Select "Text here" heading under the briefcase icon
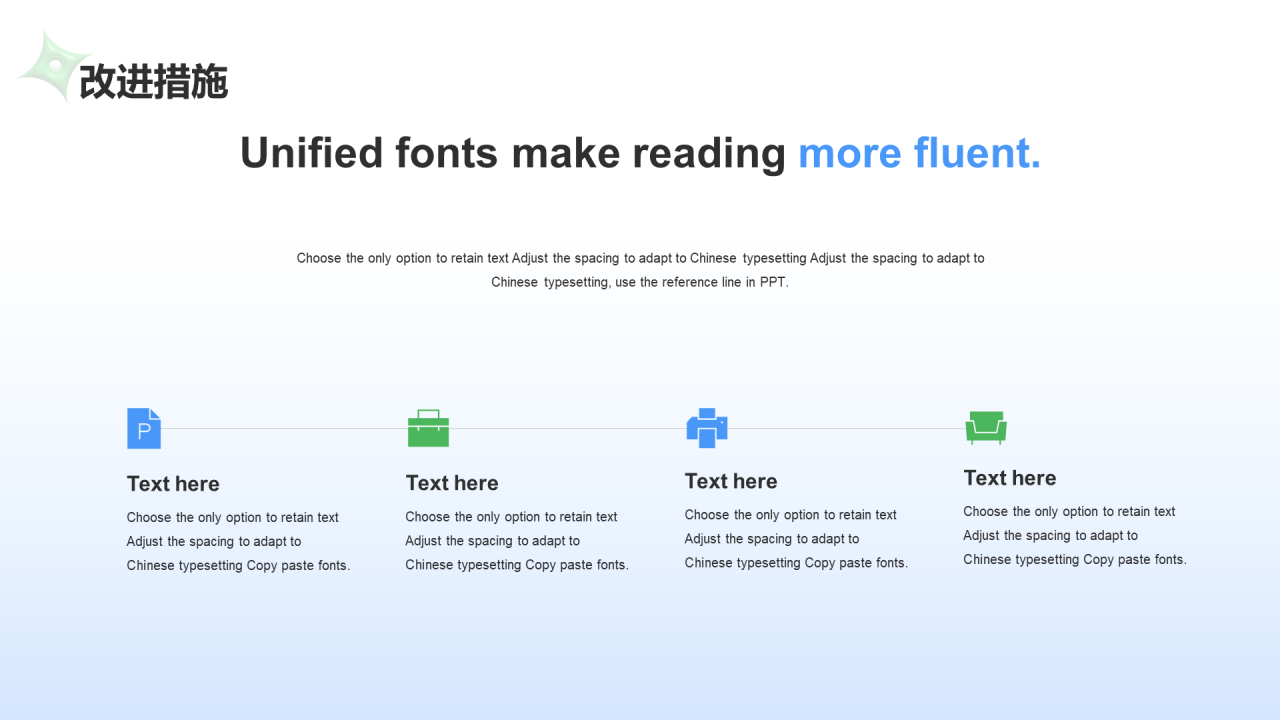The height and width of the screenshot is (720, 1280). pyautogui.click(x=452, y=483)
